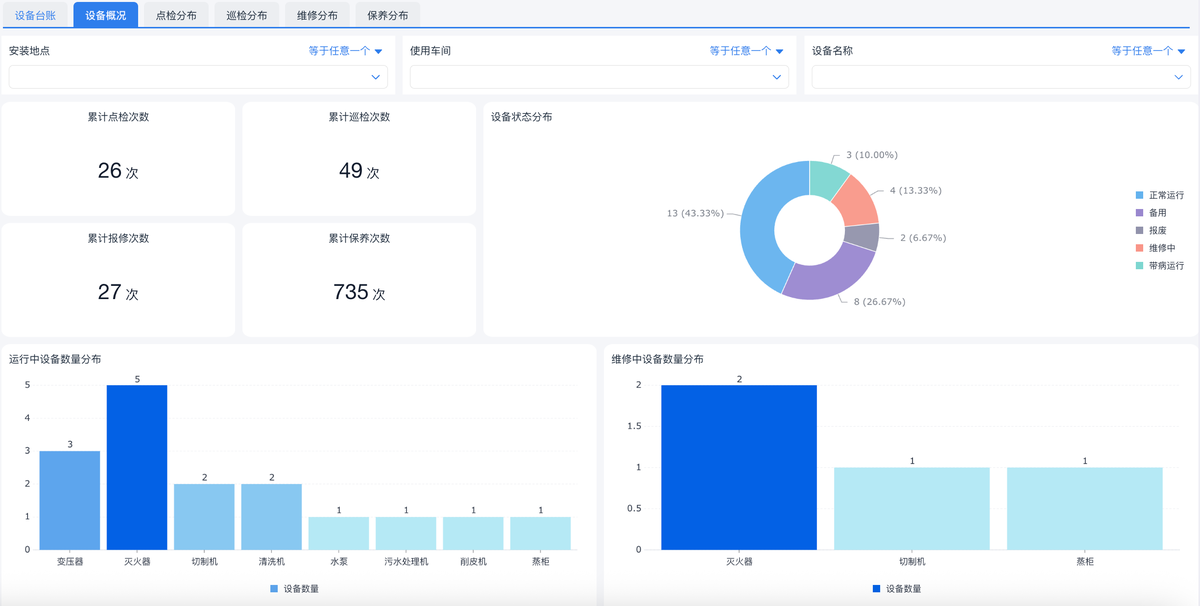This screenshot has width=1200, height=606.
Task: Open the 保养分布 tab
Action: 387,15
